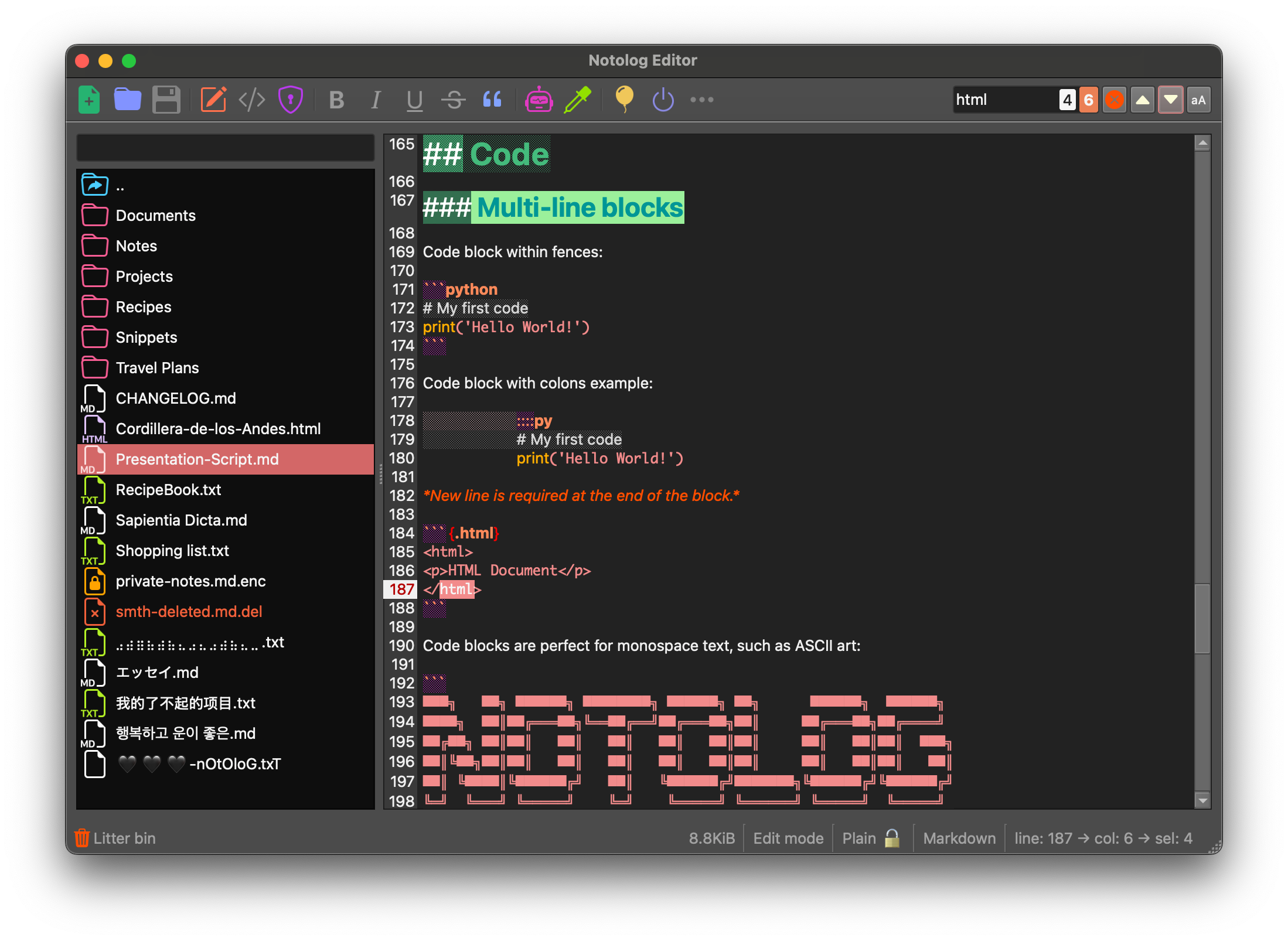Image resolution: width=1288 pixels, height=941 pixels.
Task: Open エッセイ.md file
Action: 225,673
